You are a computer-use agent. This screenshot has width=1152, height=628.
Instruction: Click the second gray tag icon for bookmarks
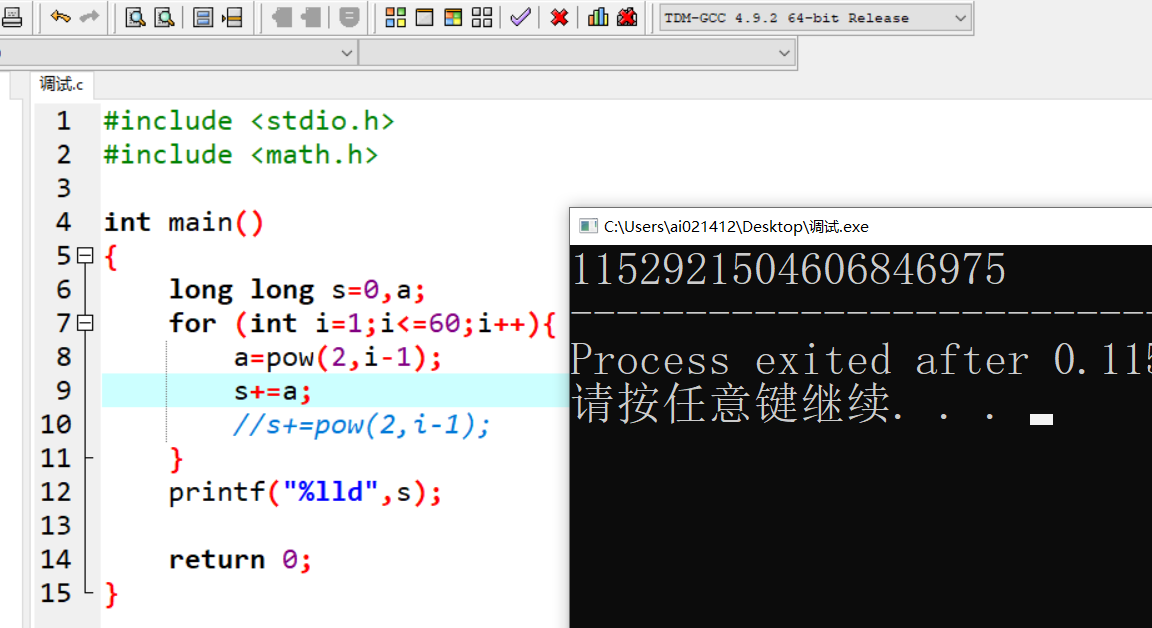point(311,17)
